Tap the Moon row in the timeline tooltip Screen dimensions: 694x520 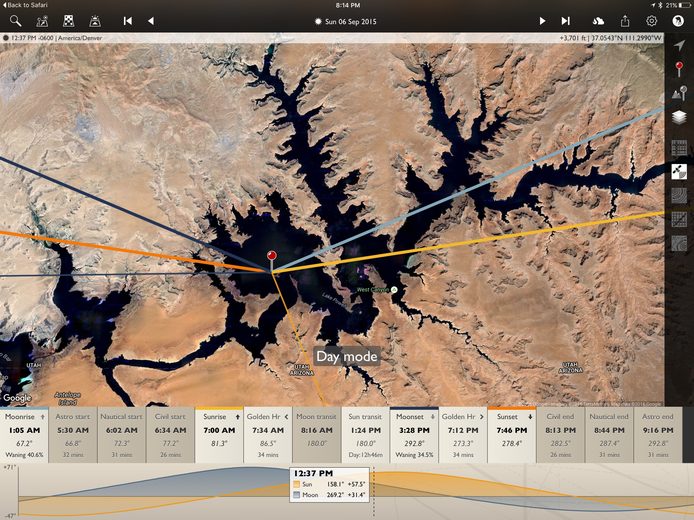pyautogui.click(x=329, y=495)
